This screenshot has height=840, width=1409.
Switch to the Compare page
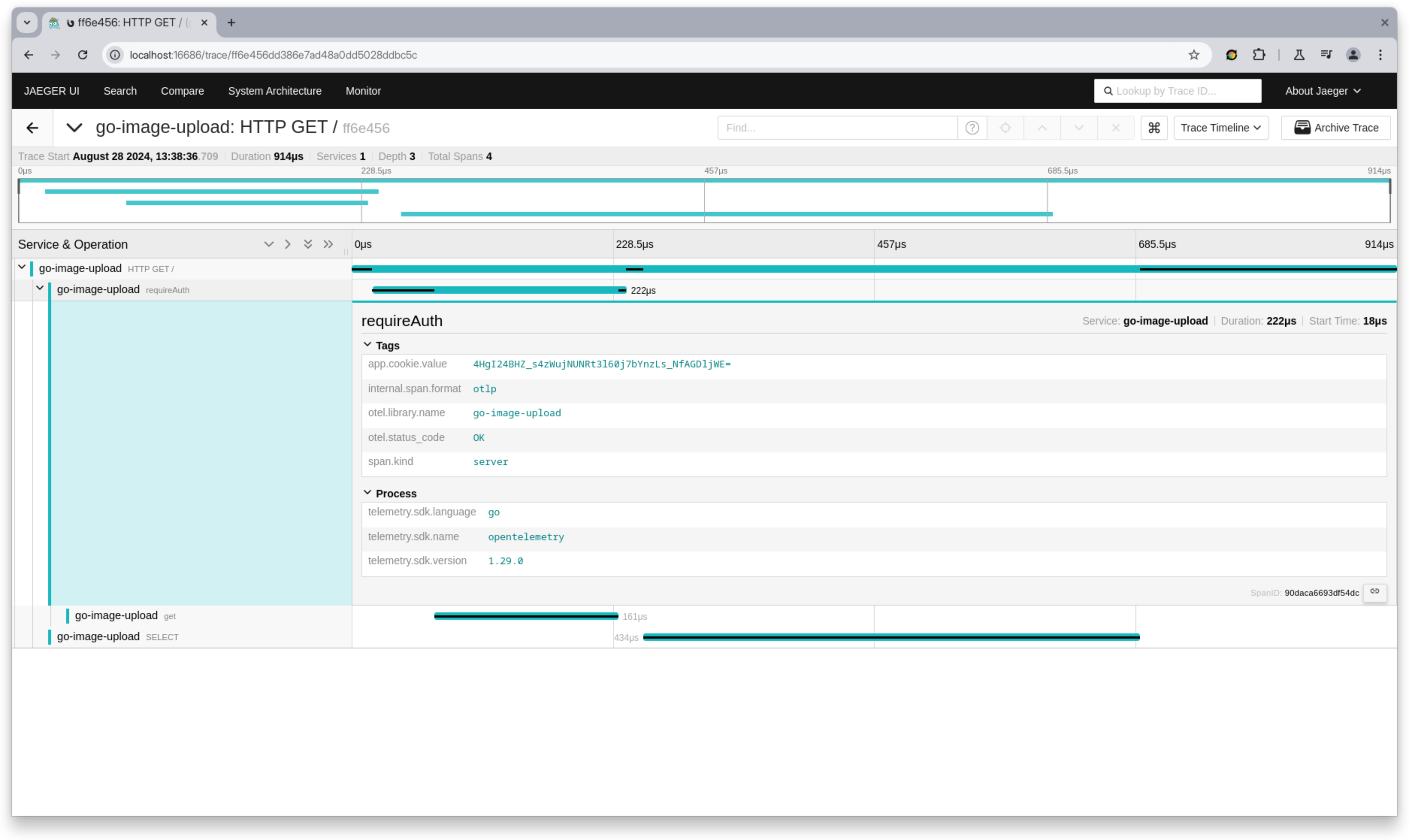(182, 91)
